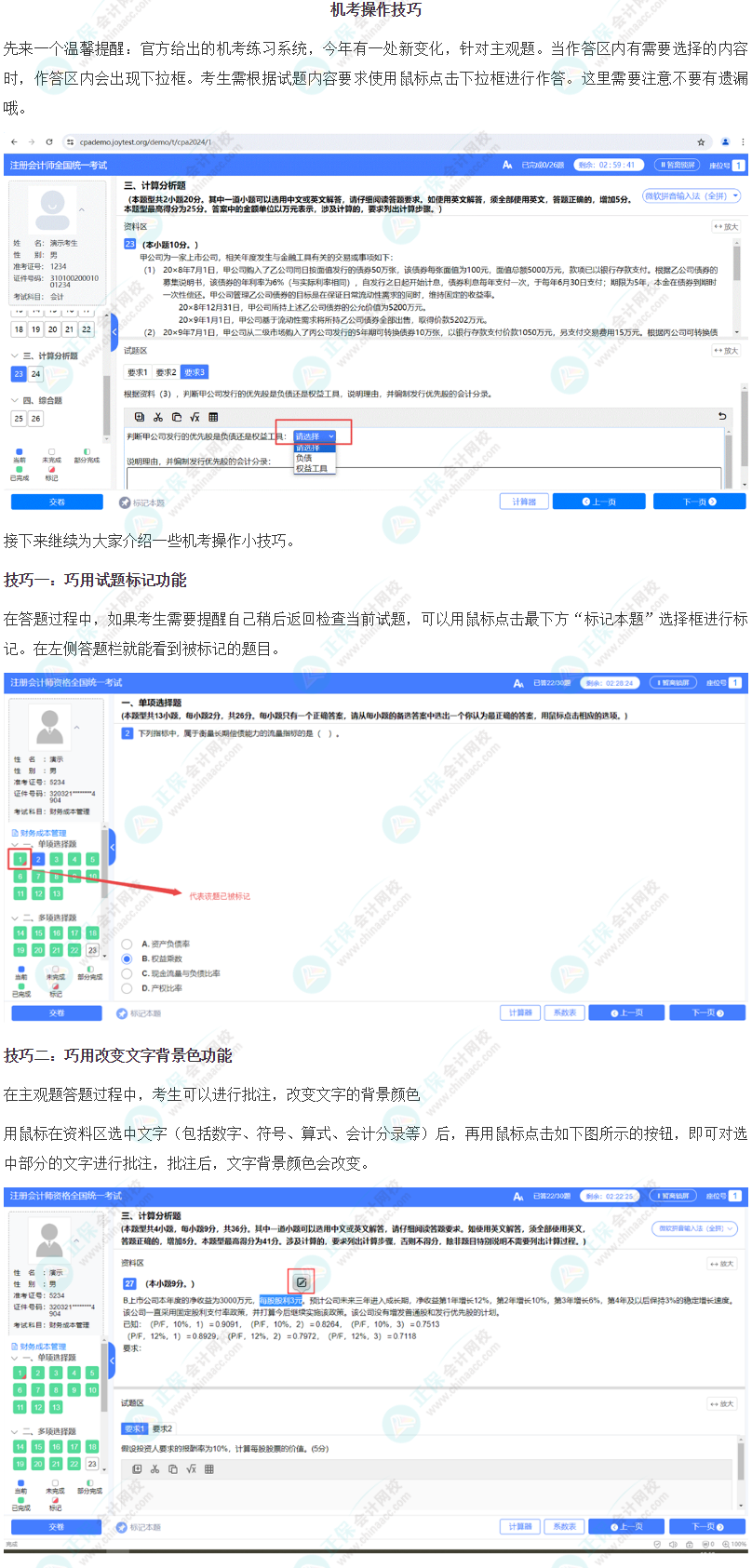Open 计算器 in first screenshot
The image size is (752, 1568).
[x=524, y=502]
